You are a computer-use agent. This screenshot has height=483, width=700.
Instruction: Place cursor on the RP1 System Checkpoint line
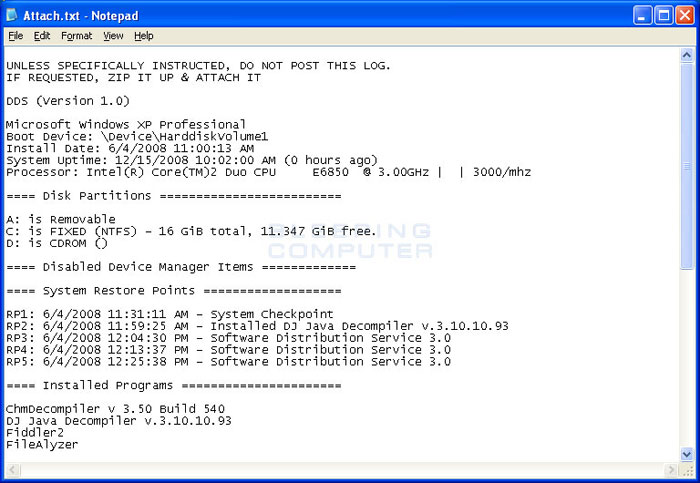(x=170, y=314)
